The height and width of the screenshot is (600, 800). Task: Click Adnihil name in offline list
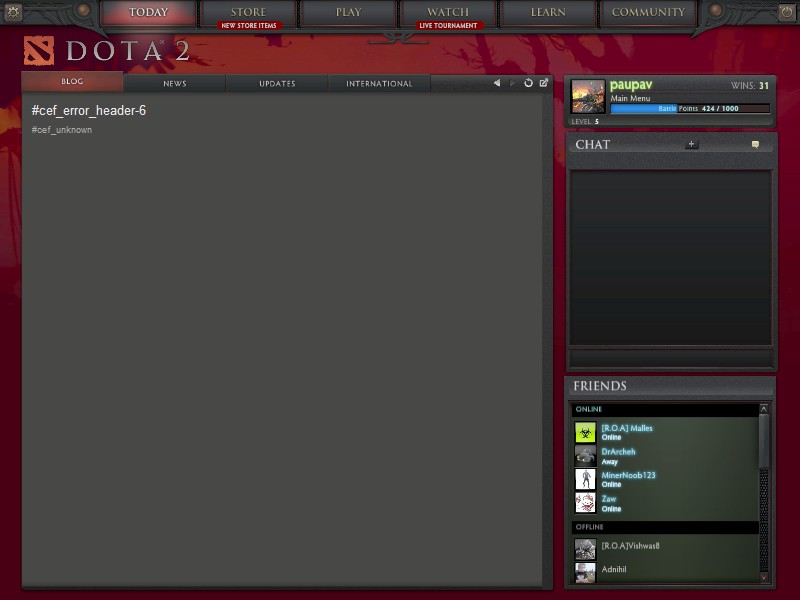click(614, 569)
